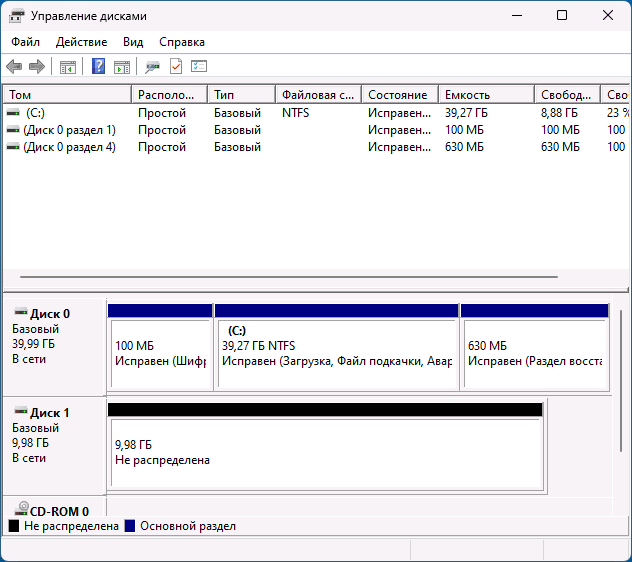This screenshot has height=562, width=632.
Task: Click the disk icon next to Диск 1
Action: (21, 411)
